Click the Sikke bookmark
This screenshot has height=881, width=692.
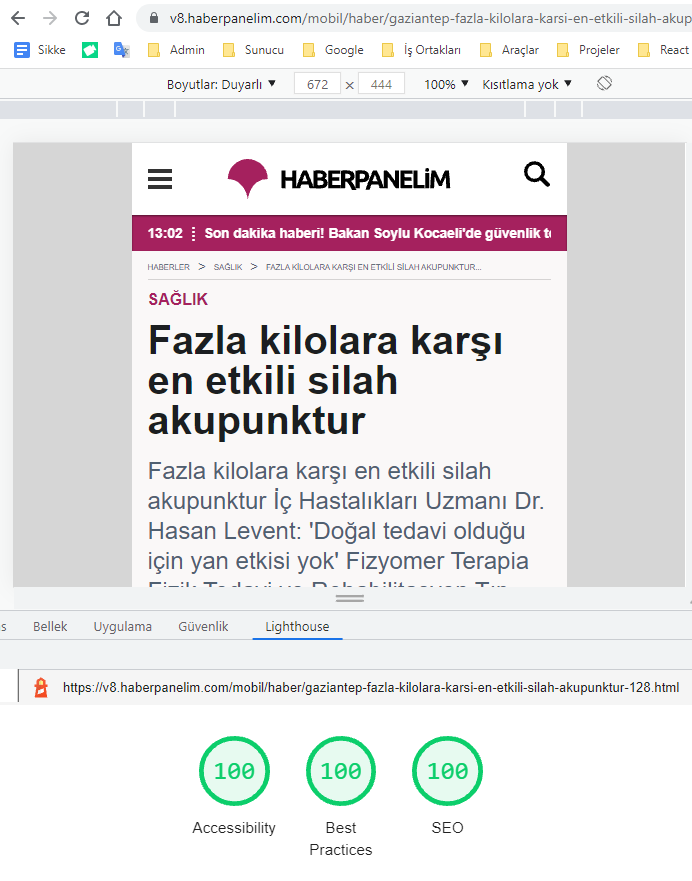pos(40,50)
